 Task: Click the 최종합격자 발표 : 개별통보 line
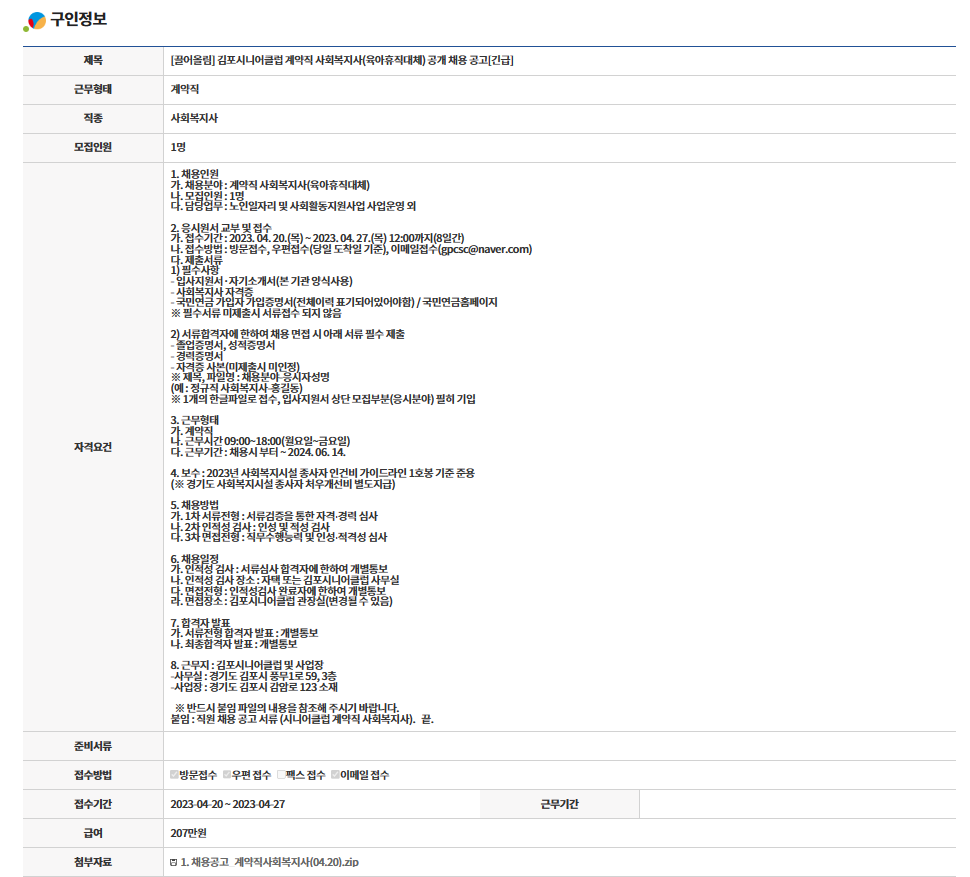234,644
